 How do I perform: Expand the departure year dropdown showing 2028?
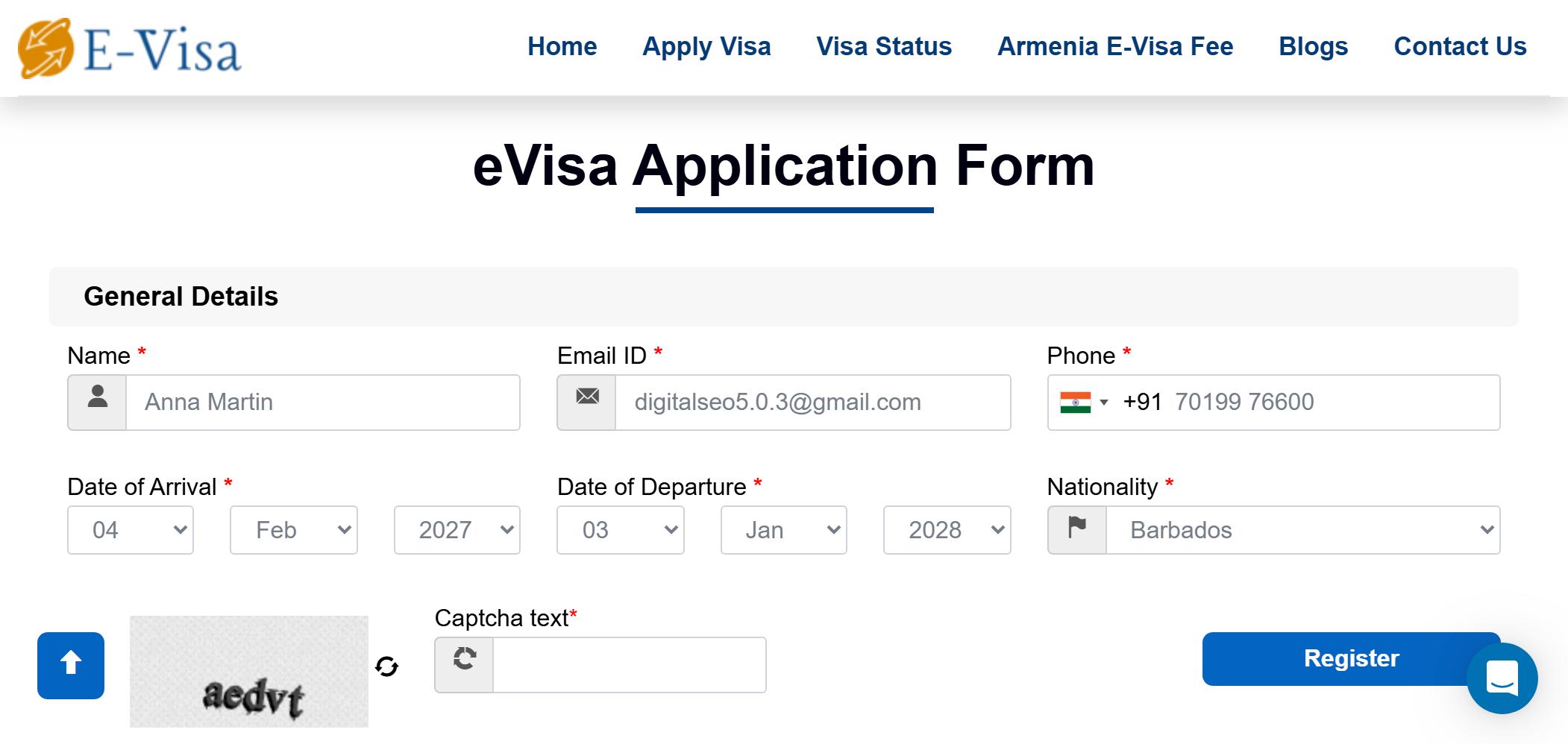(x=947, y=530)
